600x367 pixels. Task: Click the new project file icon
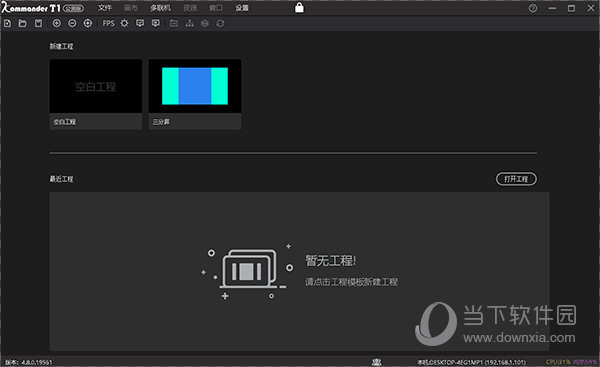pos(7,24)
